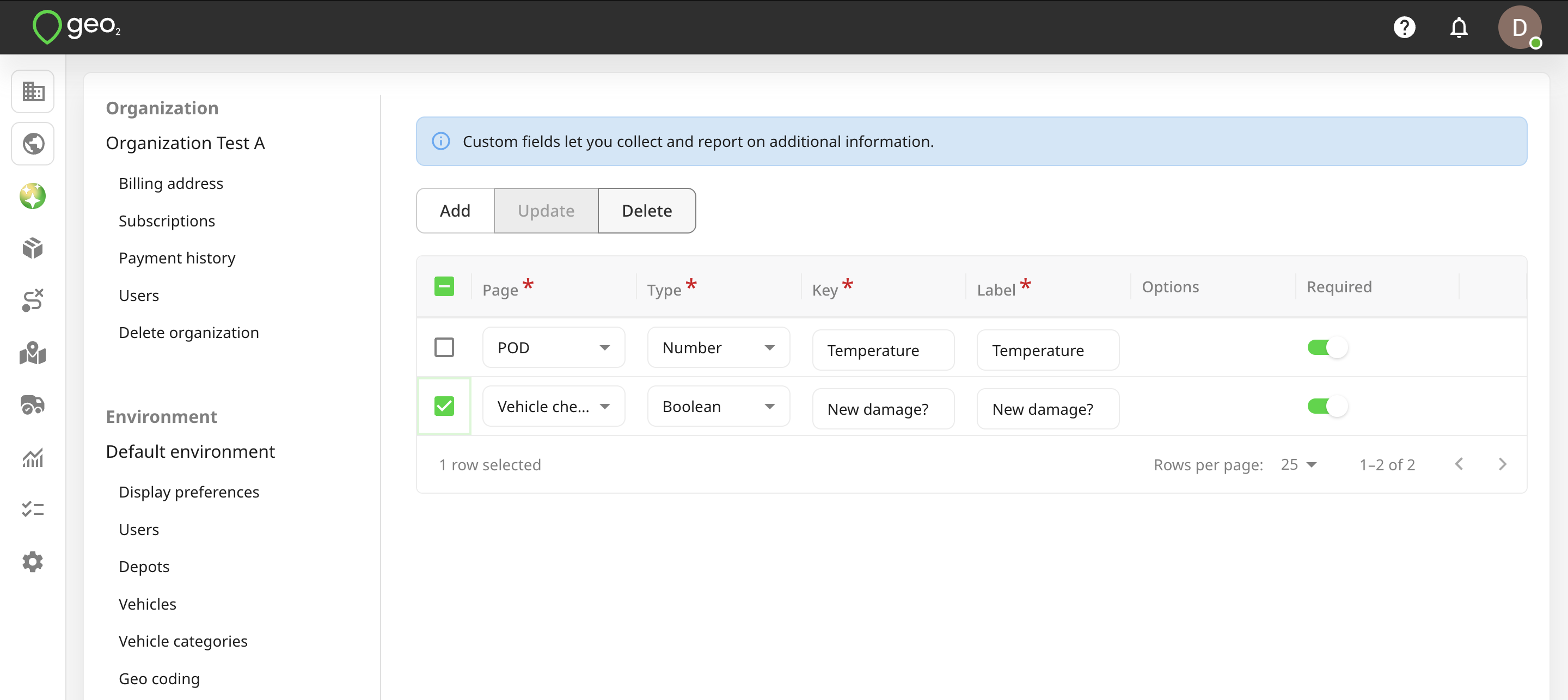Open the user avatar D menu
The image size is (1568, 700).
point(1520,27)
